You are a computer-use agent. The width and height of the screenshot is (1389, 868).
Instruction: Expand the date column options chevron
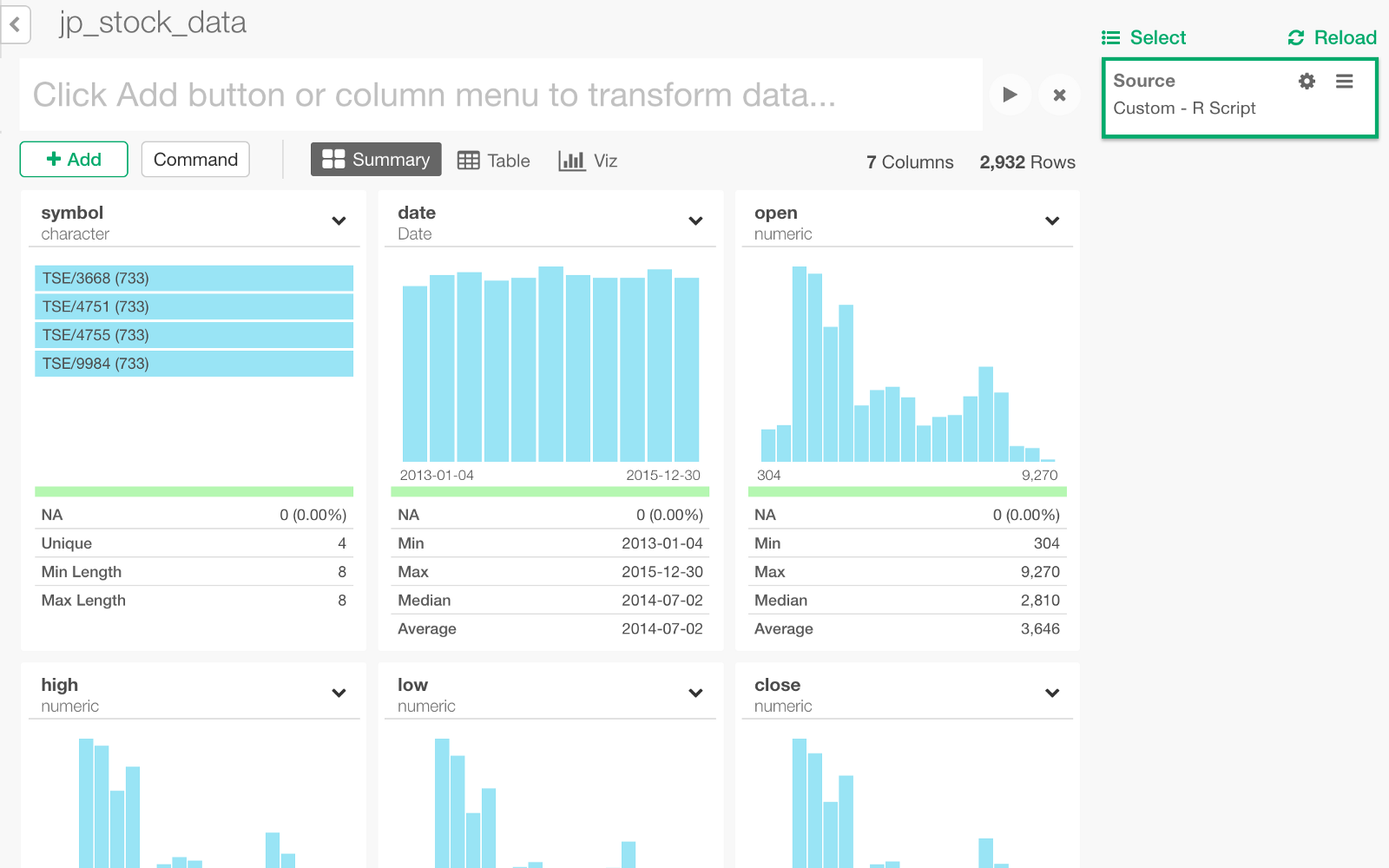pos(695,220)
